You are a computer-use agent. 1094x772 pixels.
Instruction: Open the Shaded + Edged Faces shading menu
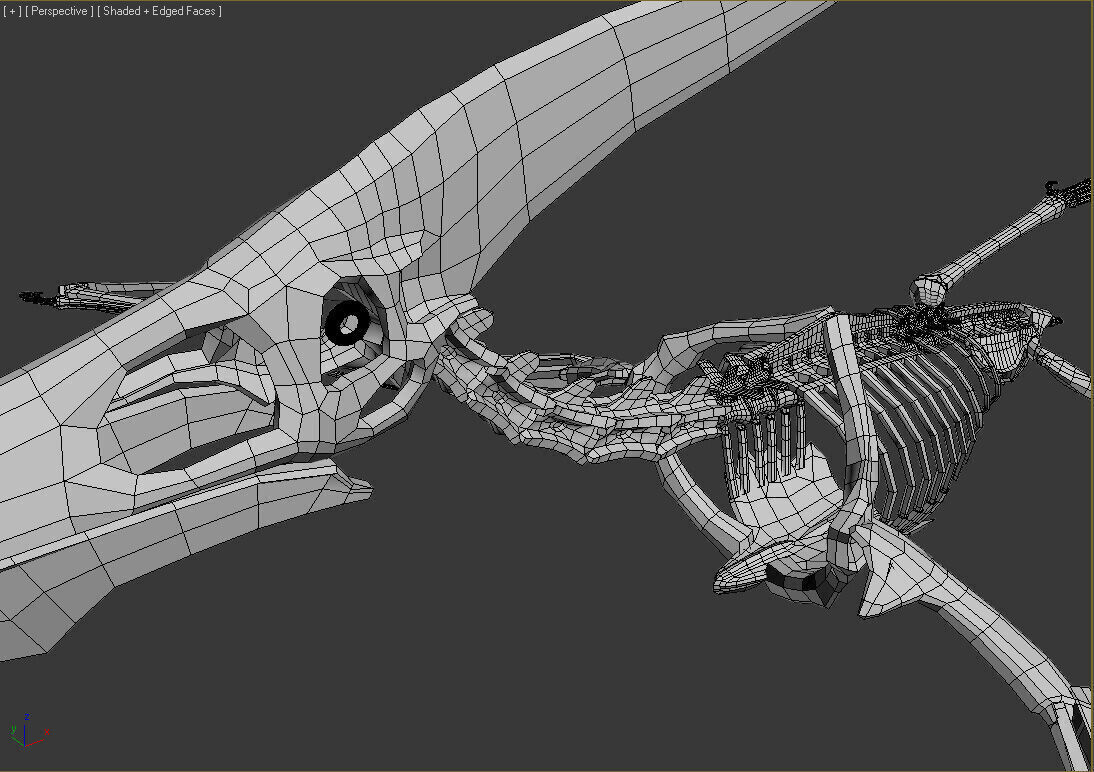point(160,11)
